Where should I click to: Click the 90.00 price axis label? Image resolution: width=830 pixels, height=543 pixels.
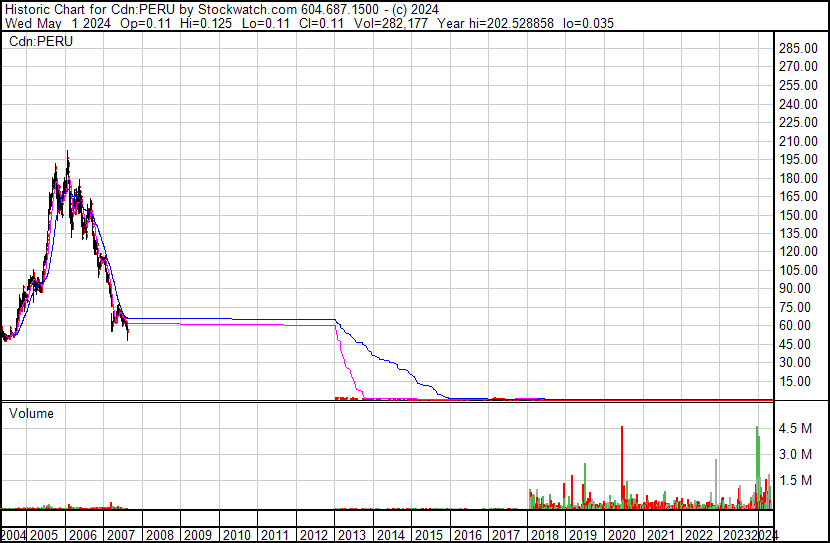795,288
